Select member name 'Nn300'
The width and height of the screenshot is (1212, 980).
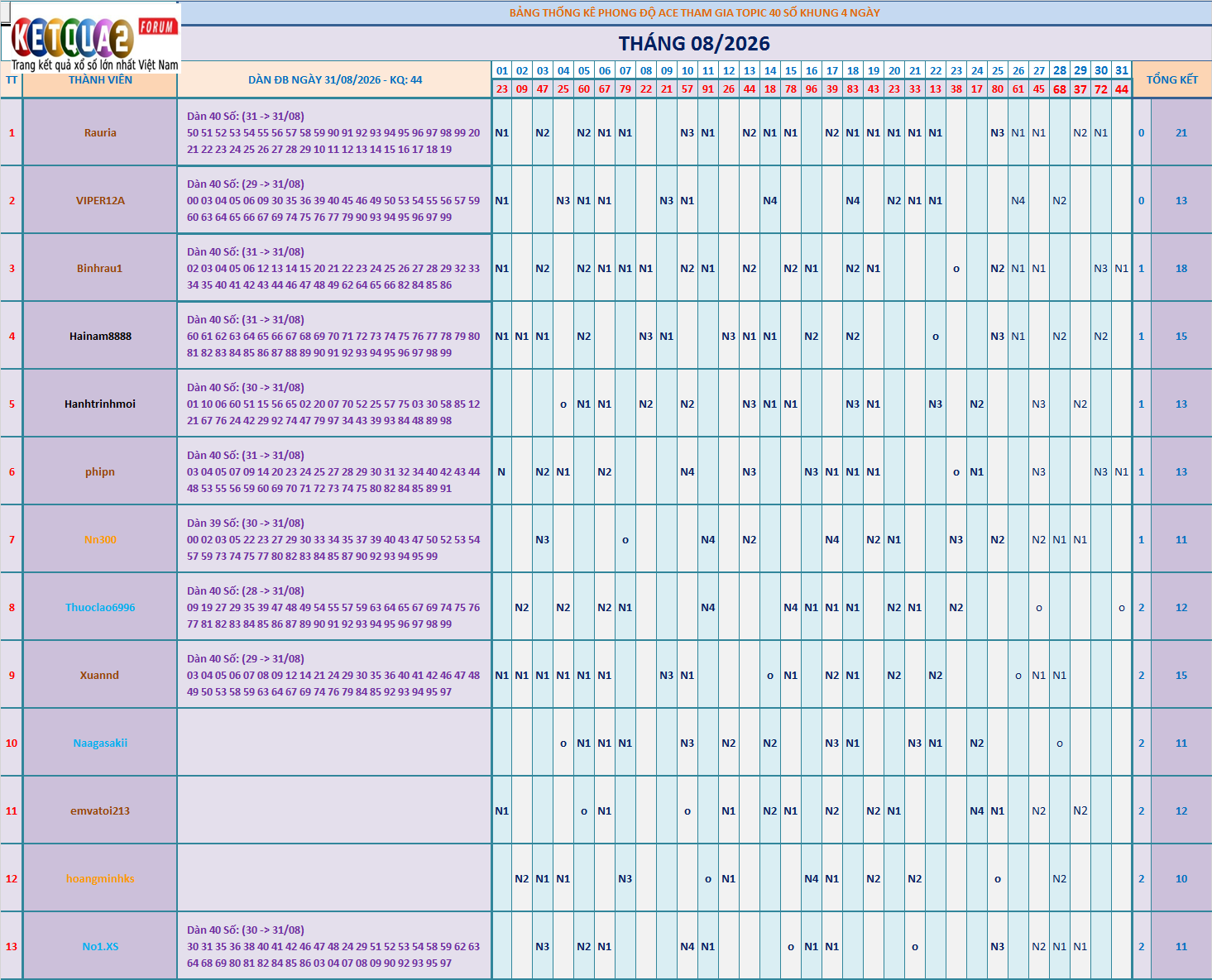pyautogui.click(x=100, y=540)
